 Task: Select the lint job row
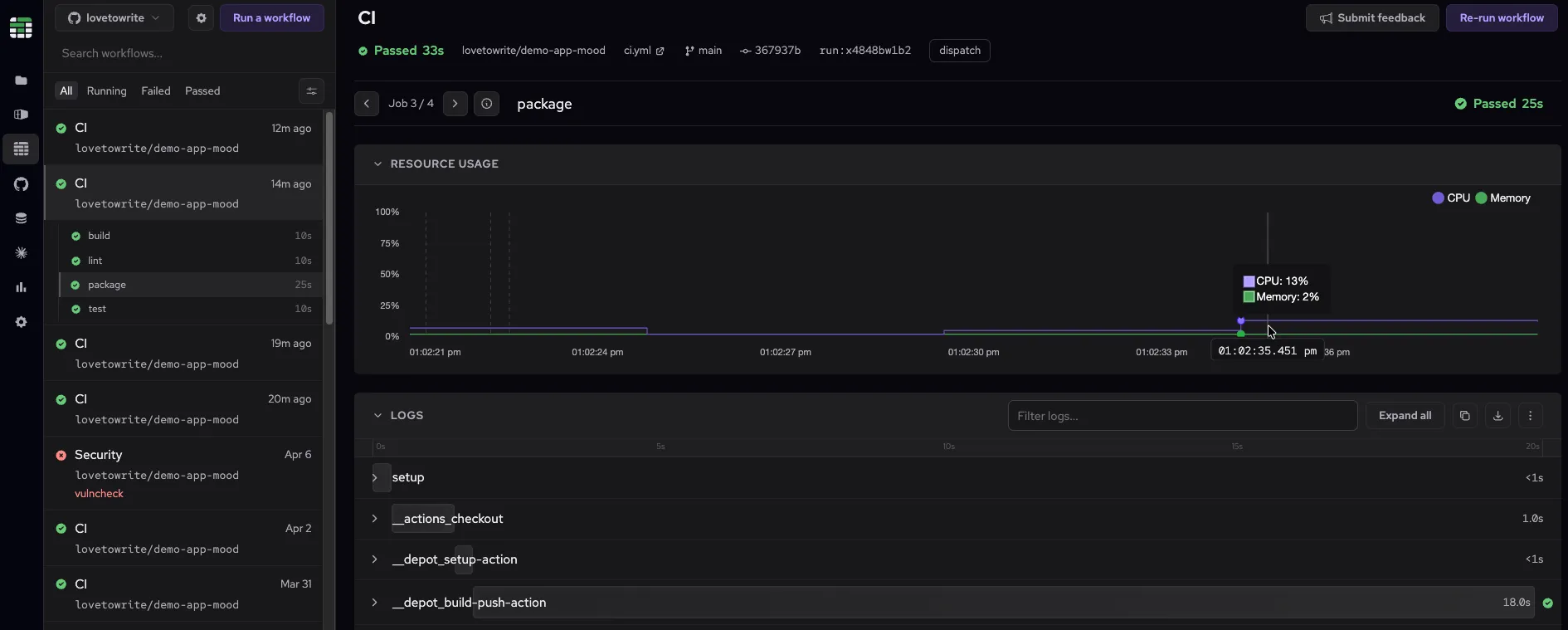click(191, 261)
